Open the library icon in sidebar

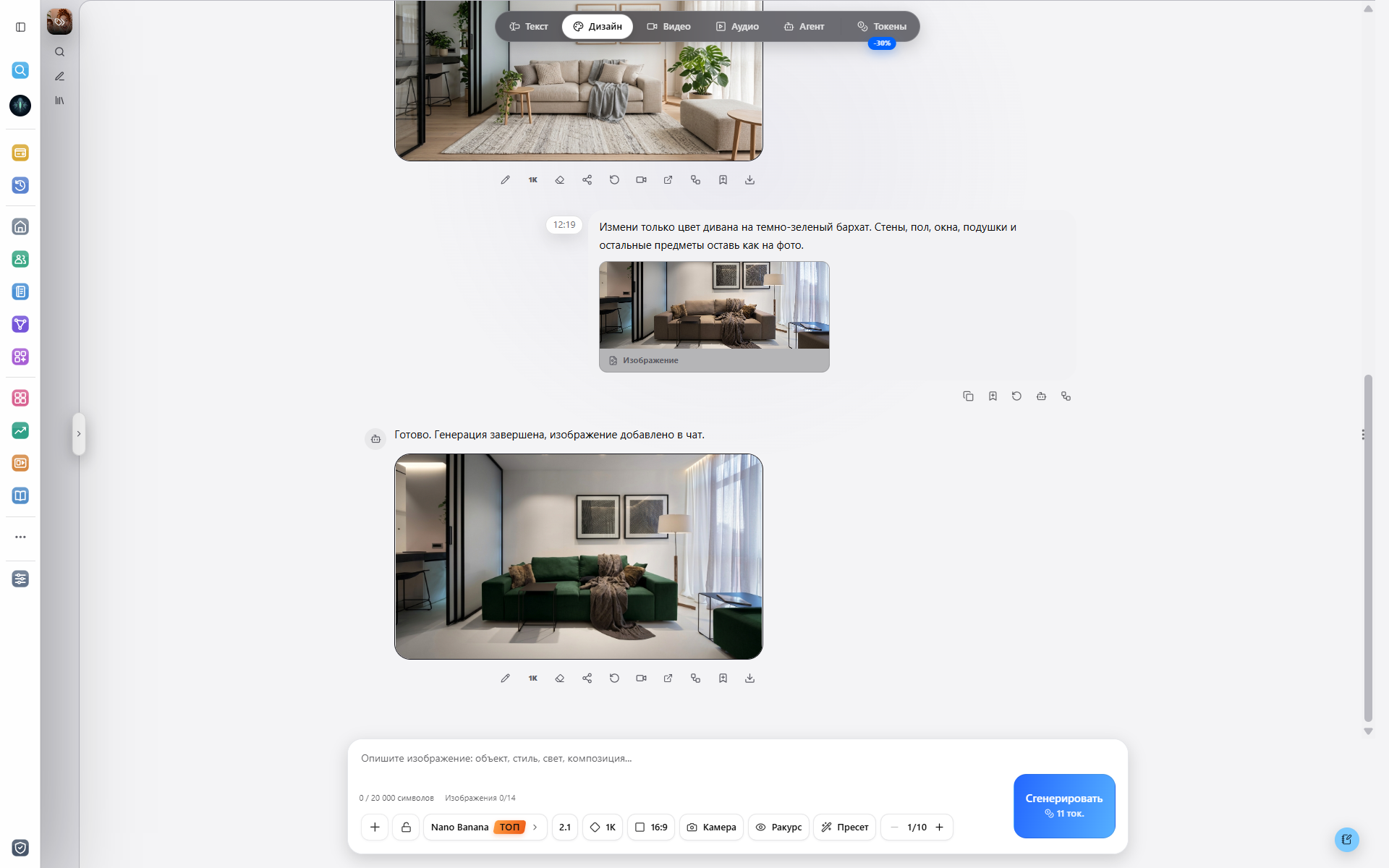tap(59, 101)
